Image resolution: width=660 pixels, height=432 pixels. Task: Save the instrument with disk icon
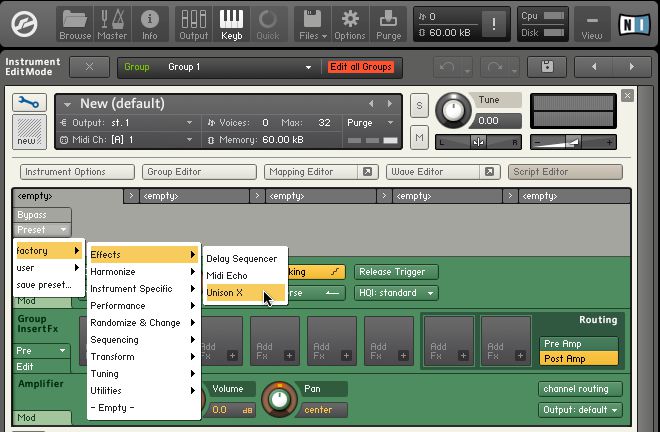[547, 67]
